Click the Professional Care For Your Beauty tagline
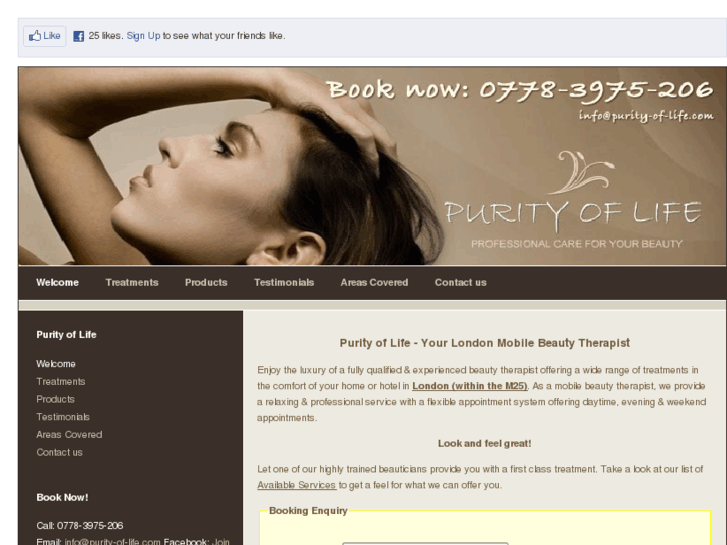This screenshot has height=545, width=727. 577,244
